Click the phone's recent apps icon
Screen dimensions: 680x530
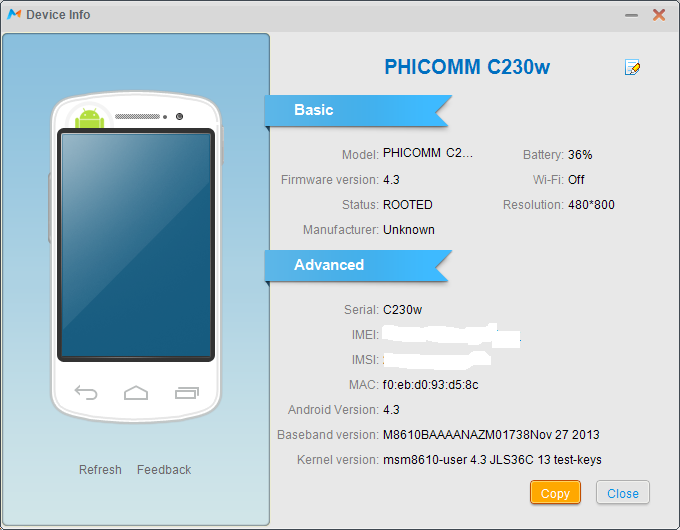point(187,393)
